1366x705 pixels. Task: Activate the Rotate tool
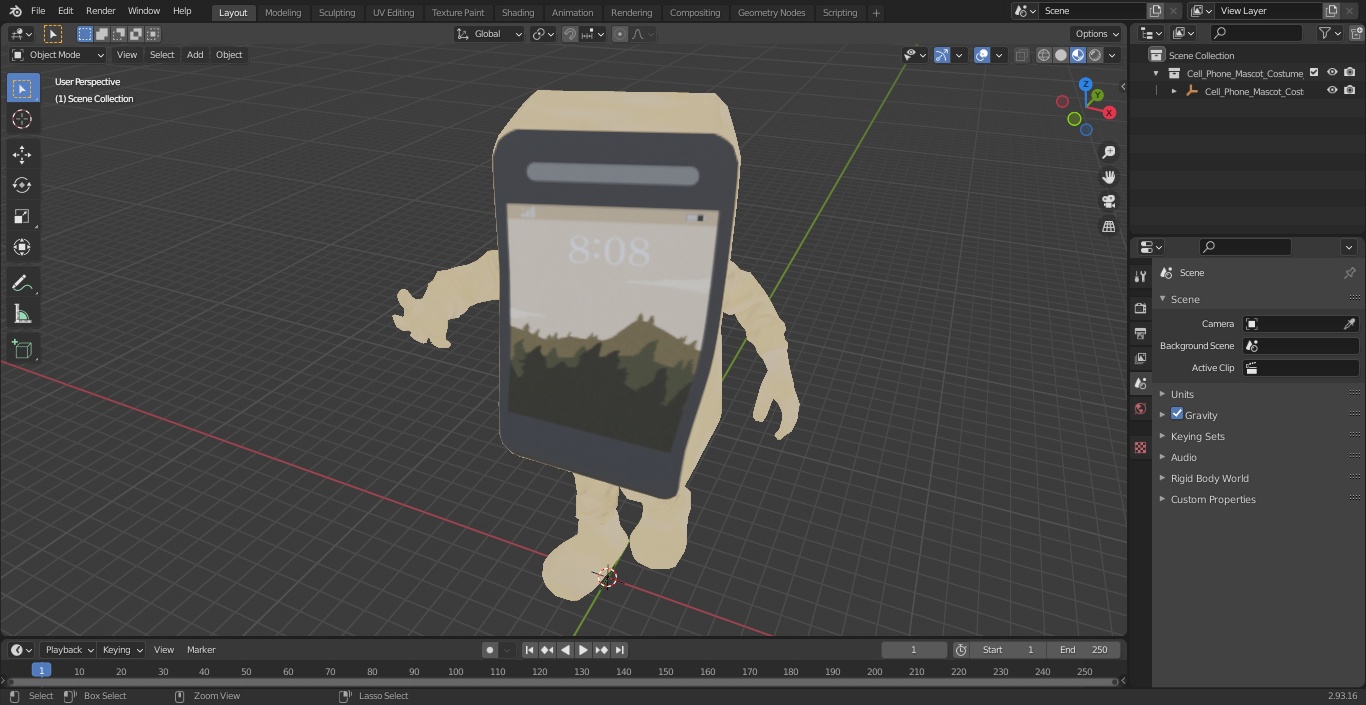click(22, 185)
